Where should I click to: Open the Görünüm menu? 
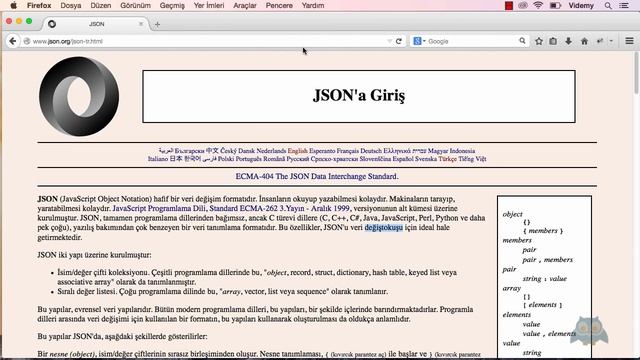pos(136,5)
